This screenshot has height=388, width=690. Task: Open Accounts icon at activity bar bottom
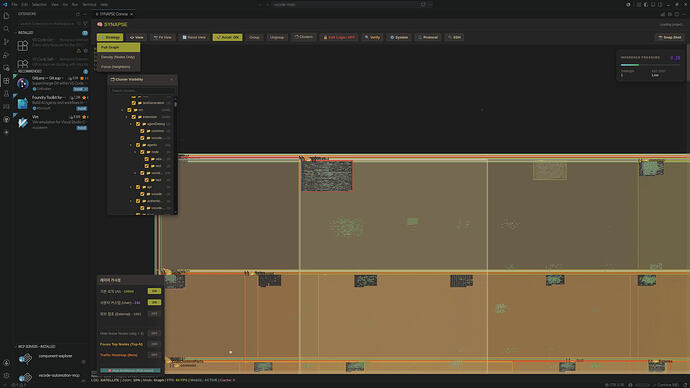[x=6, y=363]
